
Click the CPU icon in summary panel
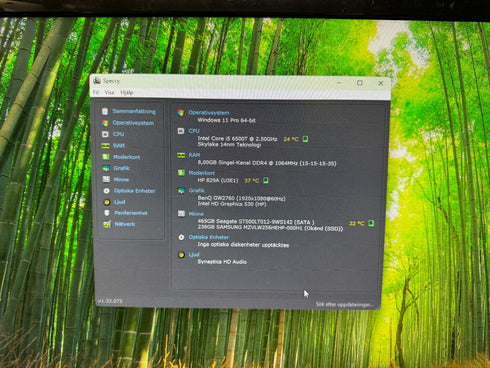point(181,131)
